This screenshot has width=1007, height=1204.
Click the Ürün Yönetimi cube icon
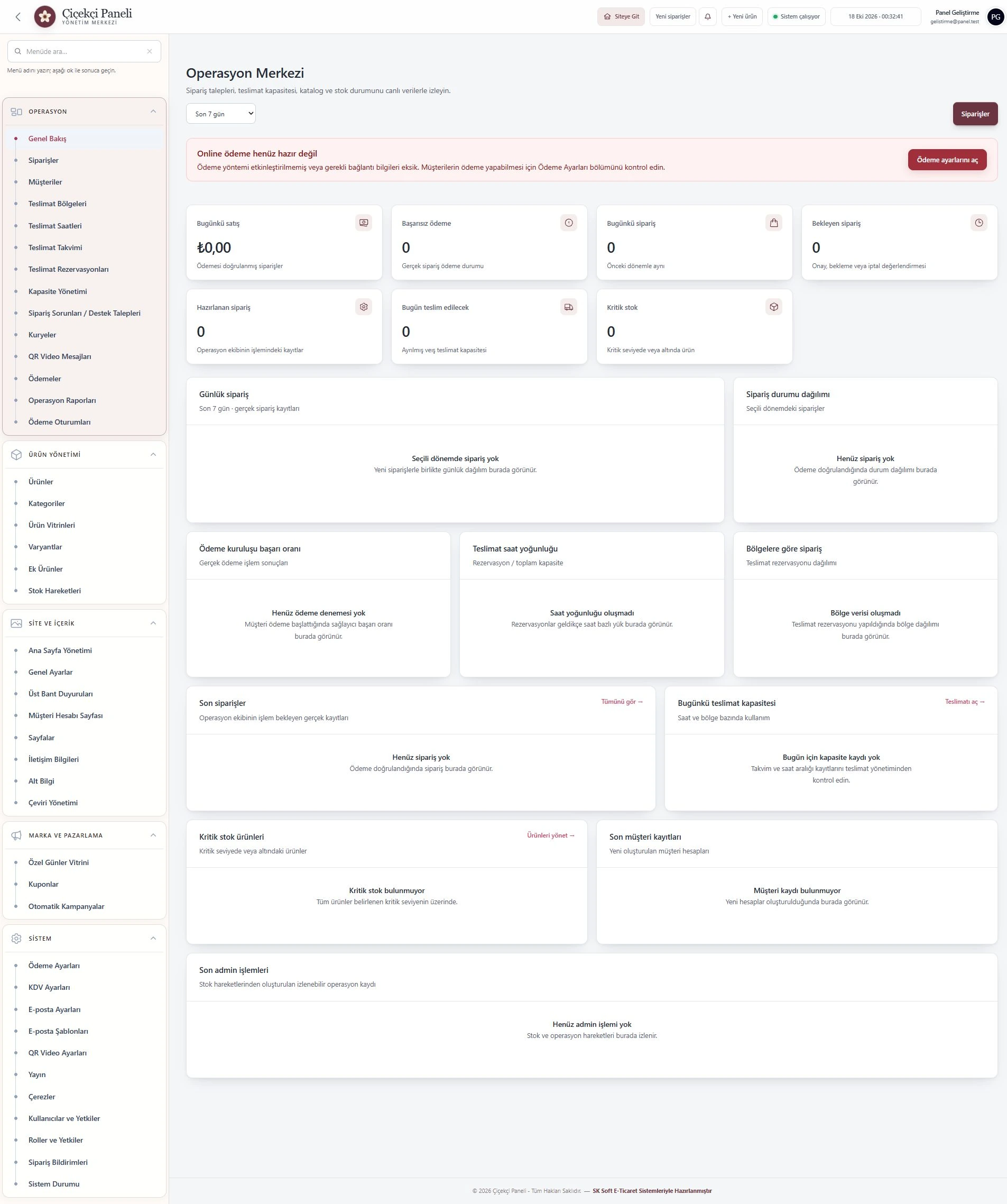[x=16, y=455]
